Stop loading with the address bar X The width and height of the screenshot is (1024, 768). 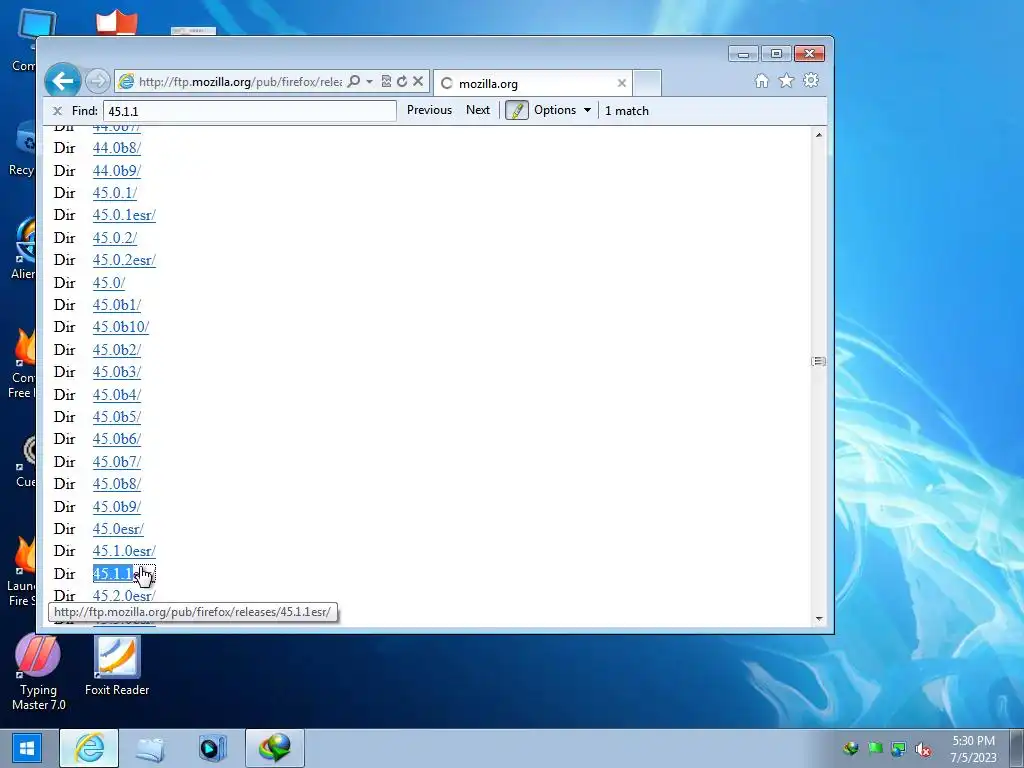[x=418, y=82]
